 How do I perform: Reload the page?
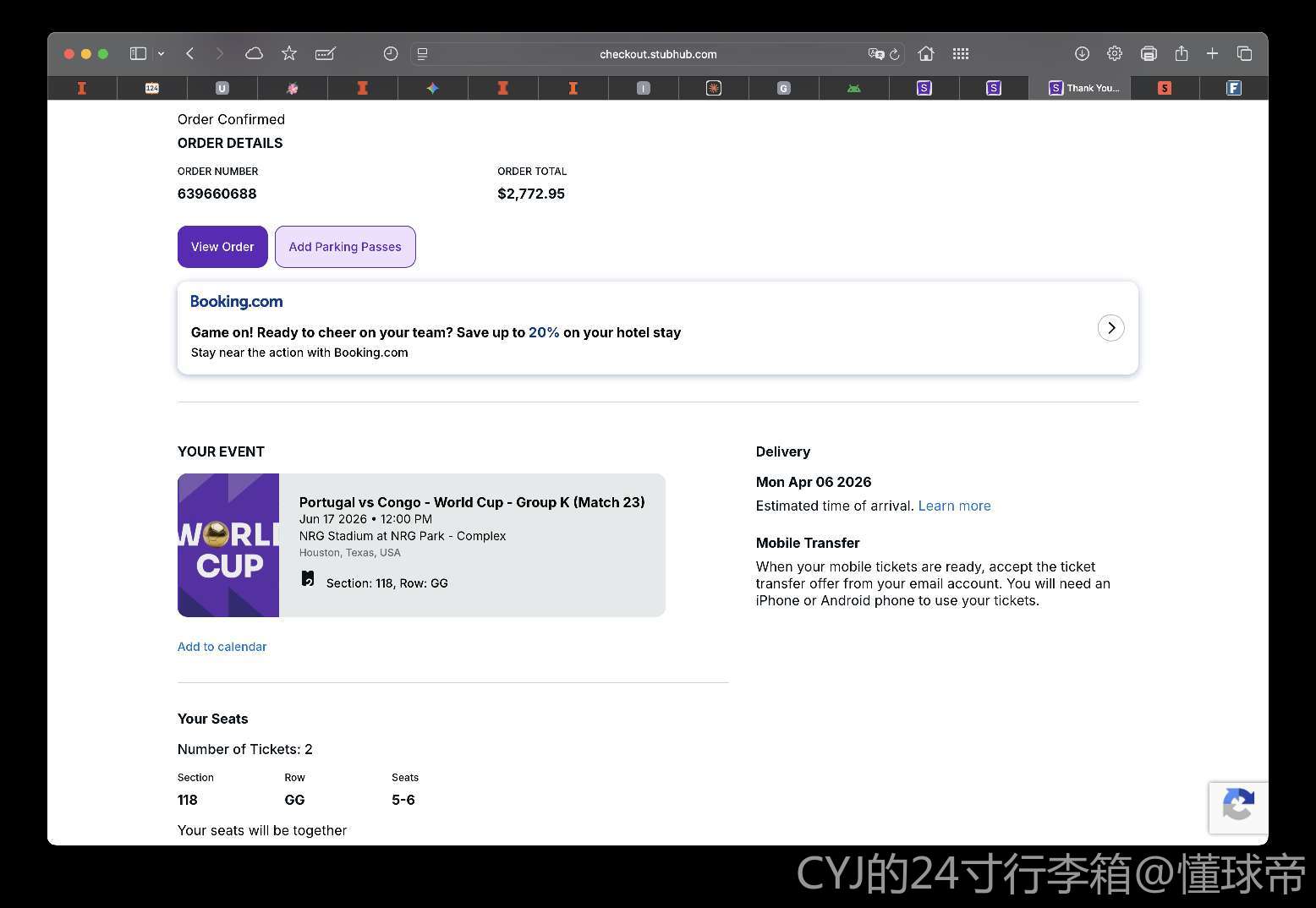(895, 53)
